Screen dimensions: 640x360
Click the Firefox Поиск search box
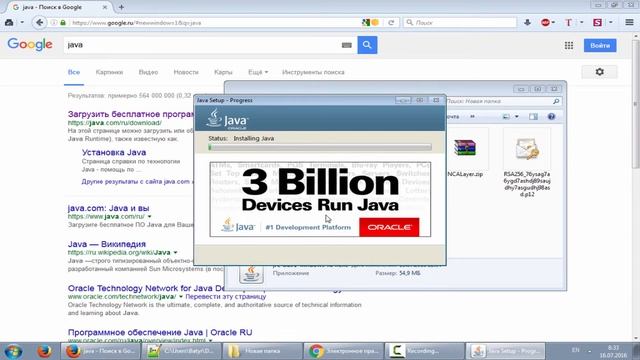pos(460,22)
